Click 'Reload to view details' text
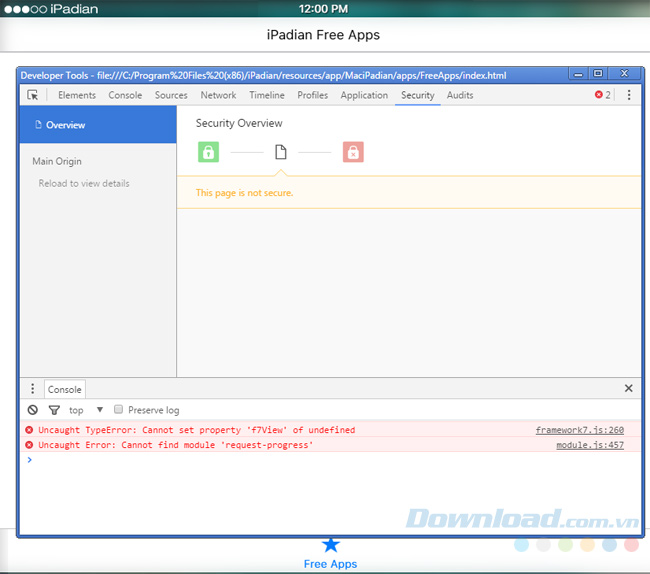650x574 pixels. tap(84, 183)
